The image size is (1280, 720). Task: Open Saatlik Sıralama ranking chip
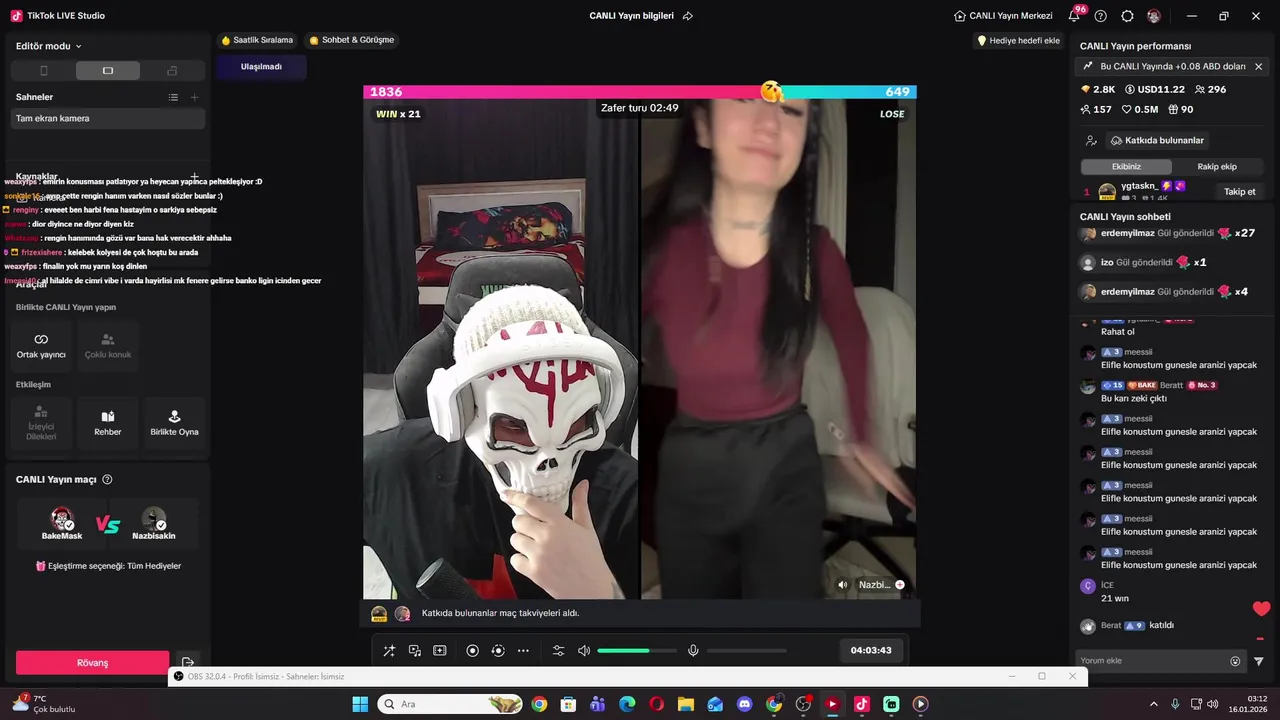258,40
